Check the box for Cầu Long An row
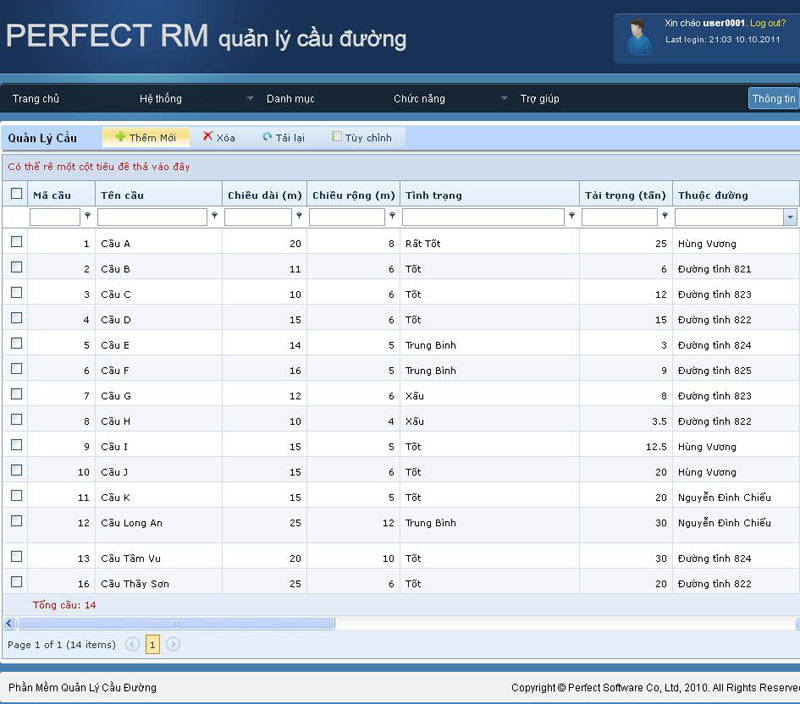The width and height of the screenshot is (800, 704). click(17, 521)
